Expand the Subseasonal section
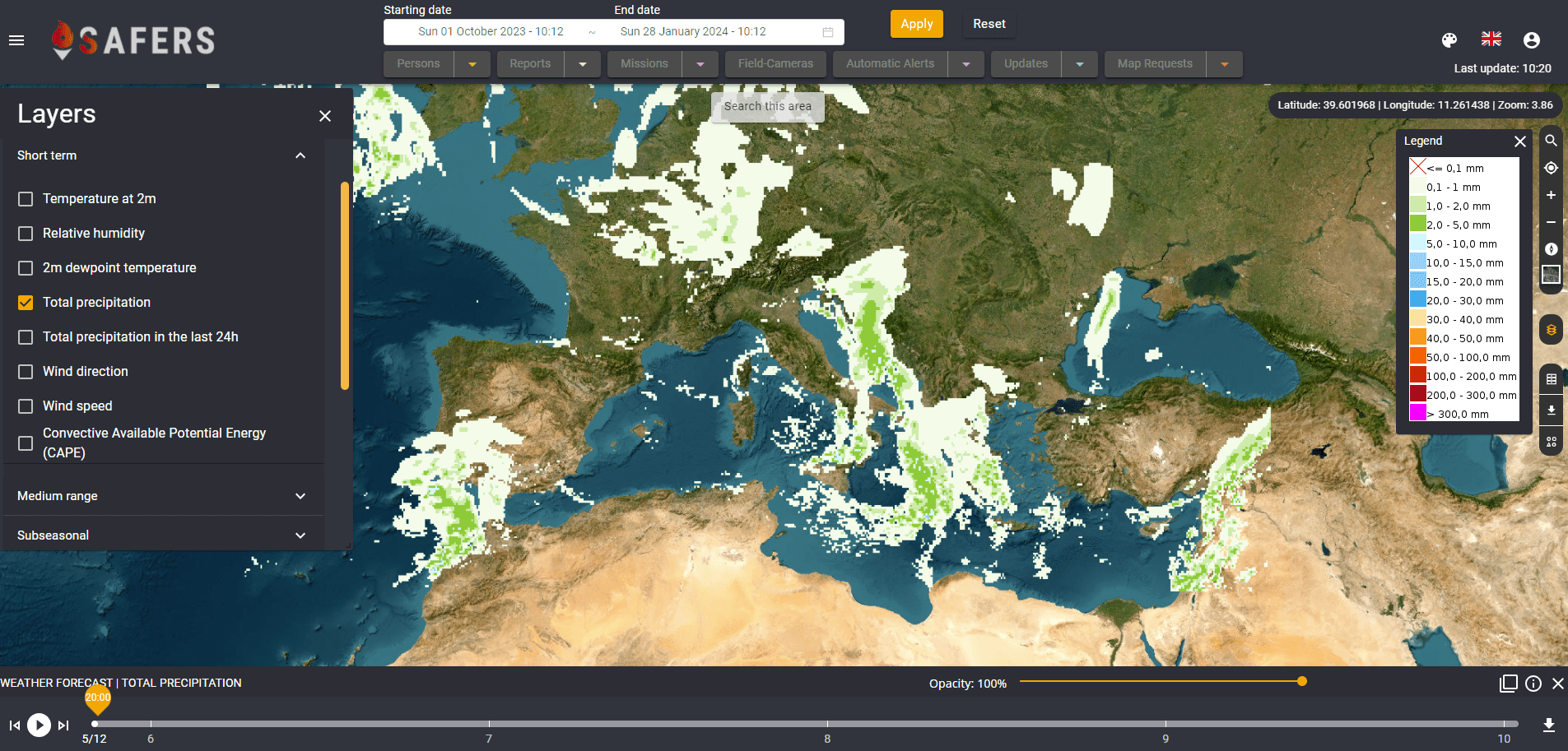This screenshot has width=1568, height=751. coord(300,535)
